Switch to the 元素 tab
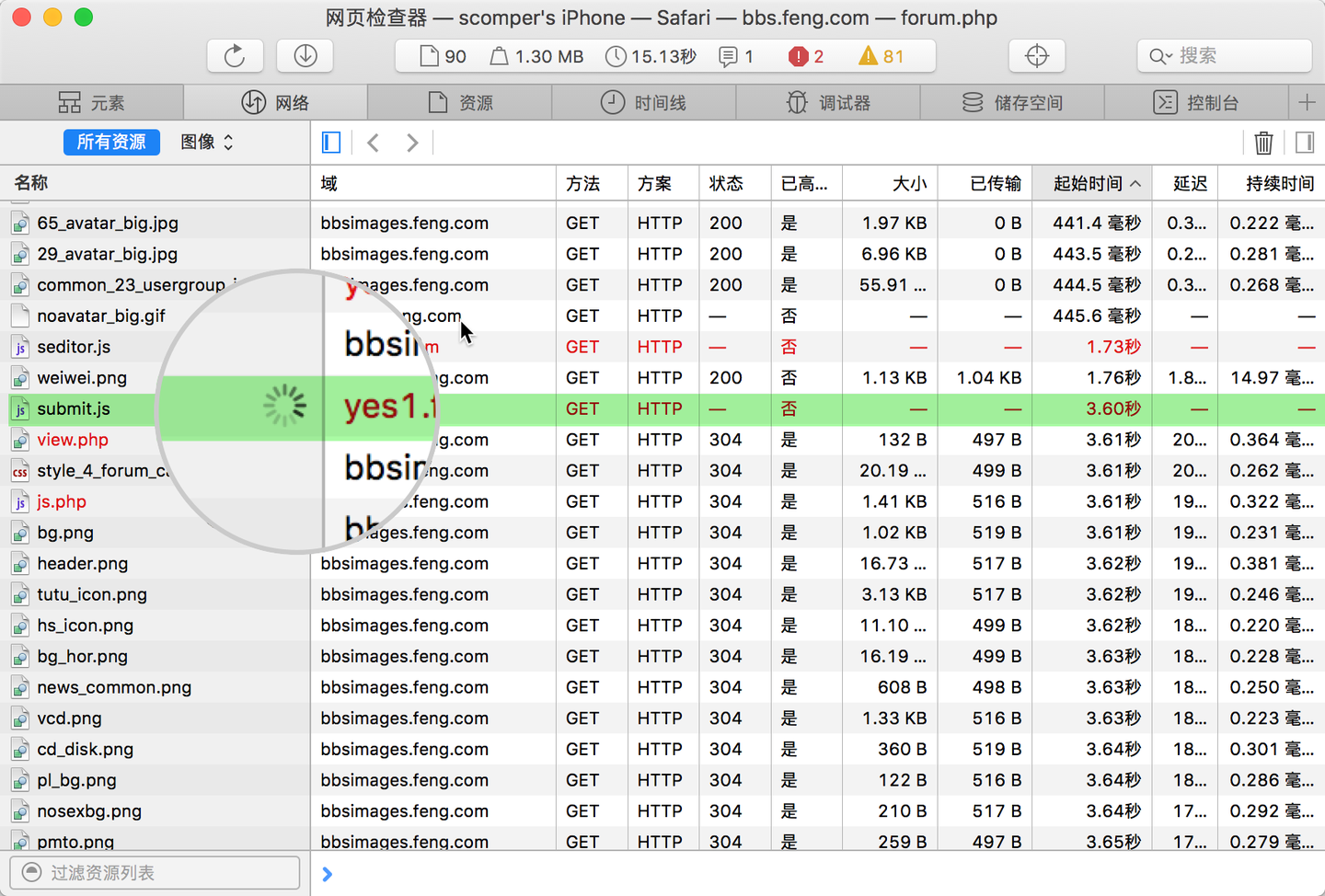 pyautogui.click(x=92, y=103)
